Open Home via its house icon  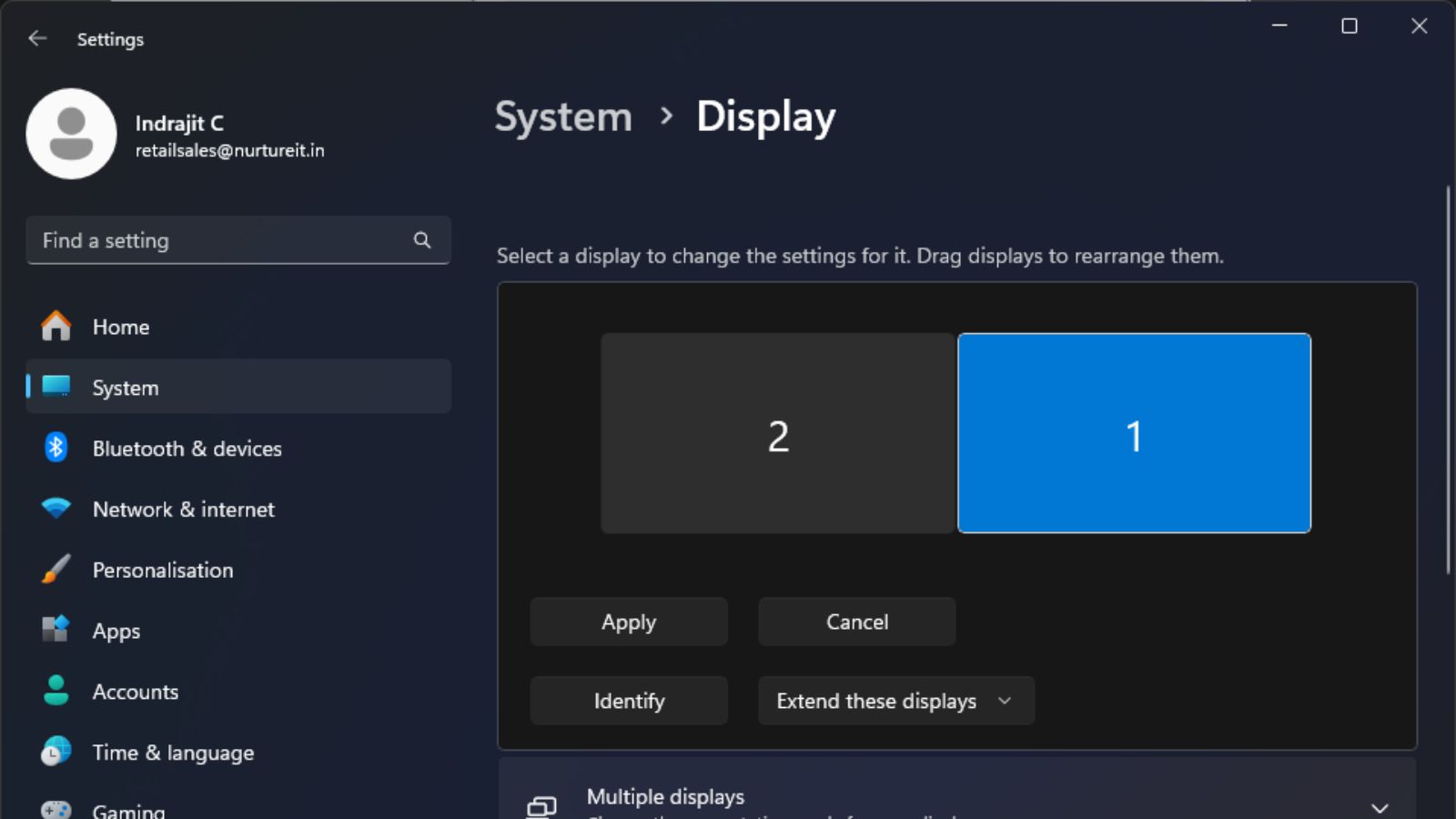pos(56,326)
